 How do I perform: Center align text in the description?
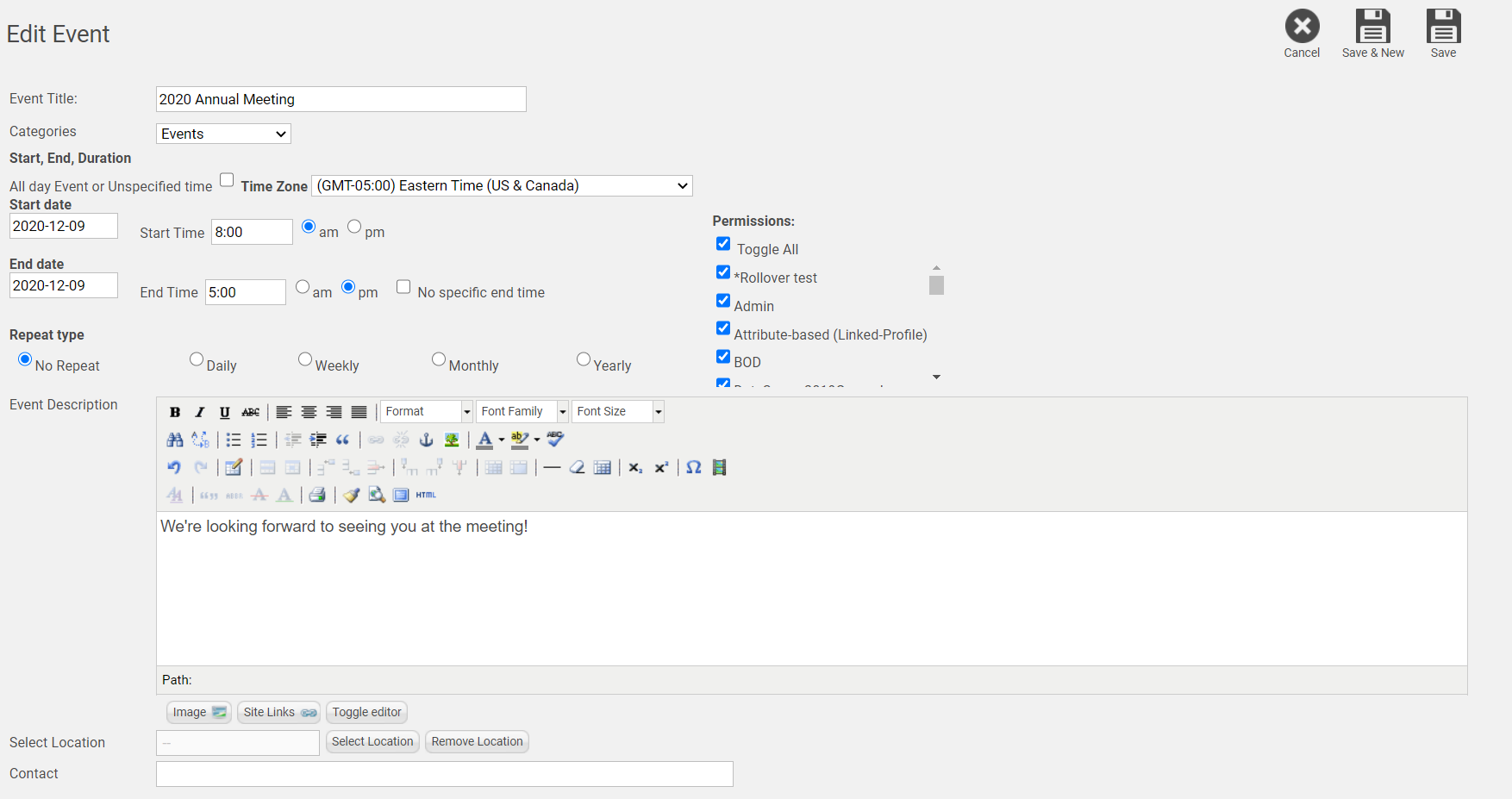(309, 412)
